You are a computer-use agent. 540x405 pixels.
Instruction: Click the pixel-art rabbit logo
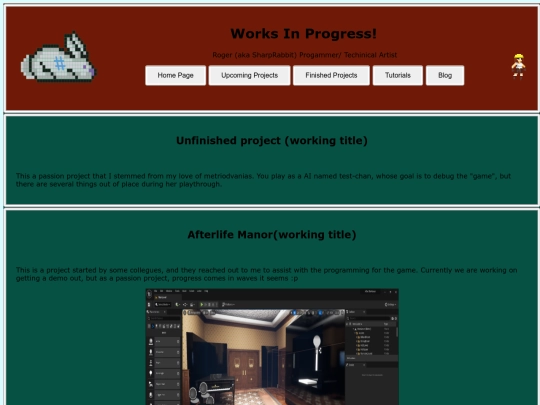tap(59, 57)
